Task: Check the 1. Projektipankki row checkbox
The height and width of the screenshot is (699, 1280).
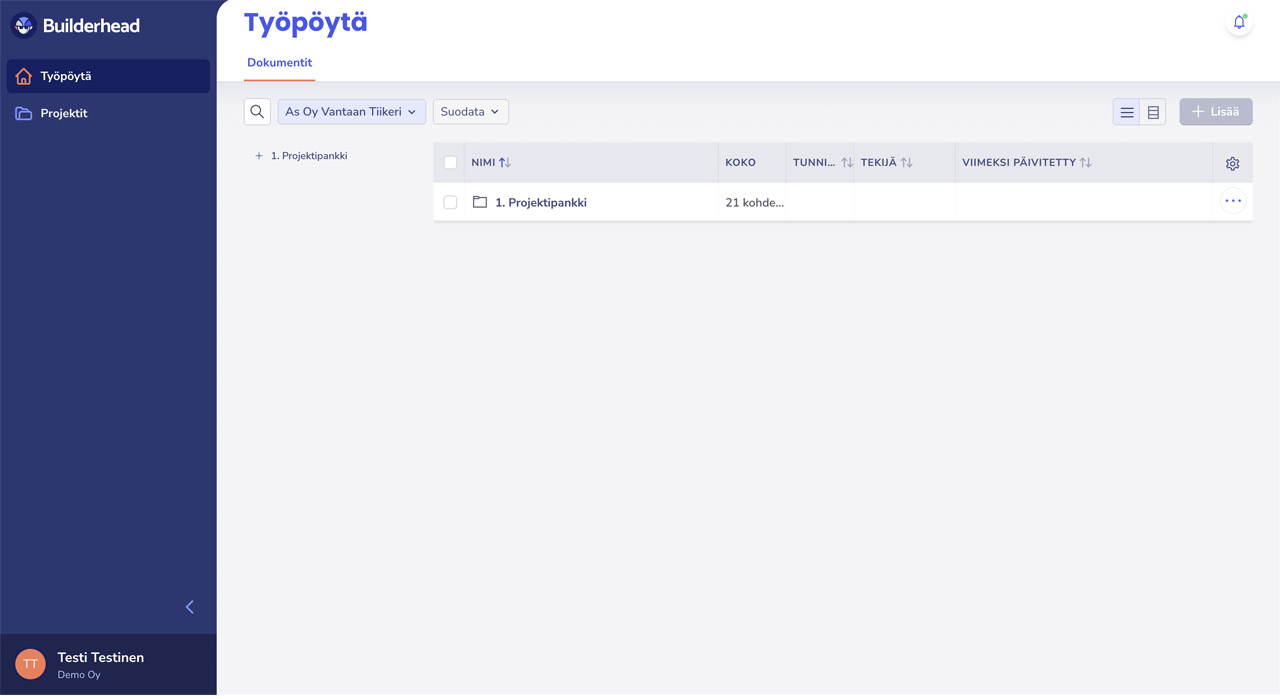Action: coord(450,202)
